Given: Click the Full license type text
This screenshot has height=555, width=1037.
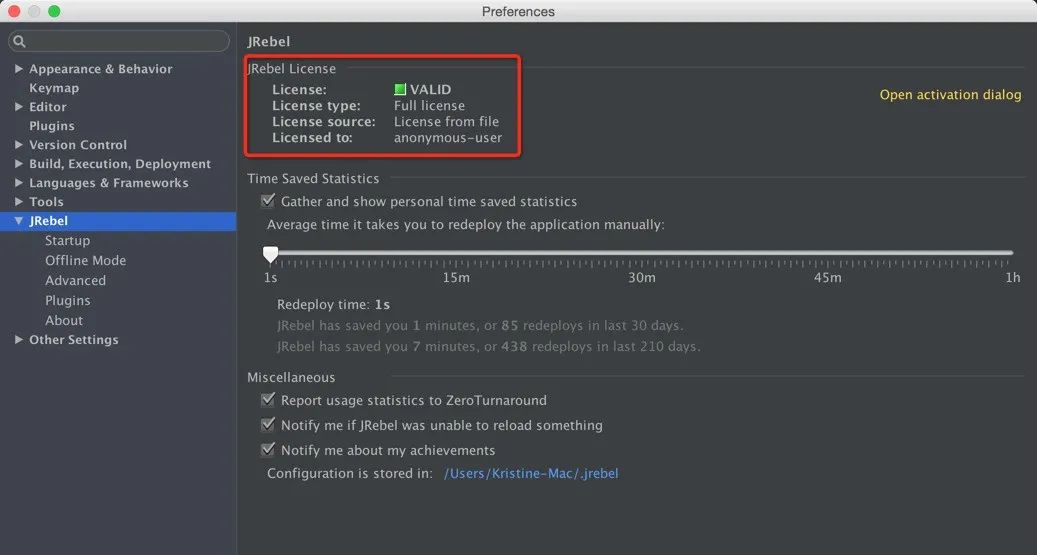Looking at the screenshot, I should click(x=429, y=106).
